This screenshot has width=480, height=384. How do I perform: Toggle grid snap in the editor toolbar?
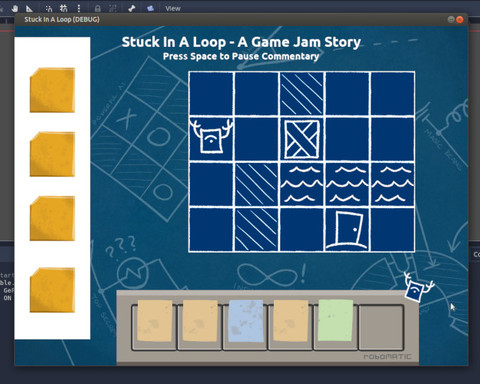pyautogui.click(x=64, y=8)
